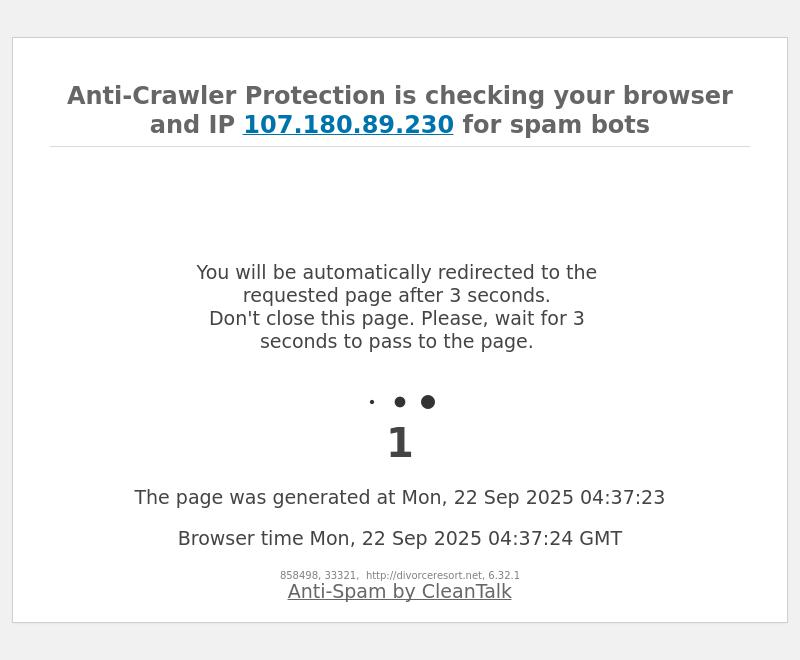Viewport: 800px width, 660px height.
Task: Click the smallest loading dot
Action: pos(372,402)
